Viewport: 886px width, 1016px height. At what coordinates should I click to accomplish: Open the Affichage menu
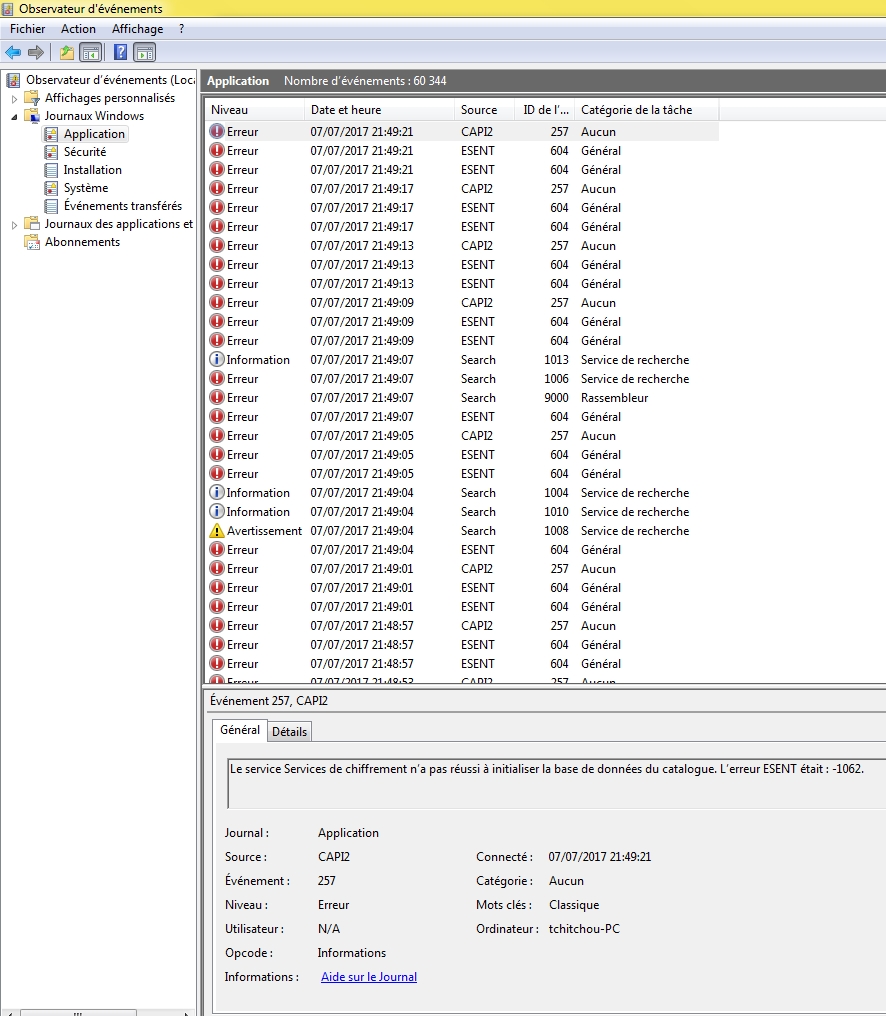pos(137,29)
